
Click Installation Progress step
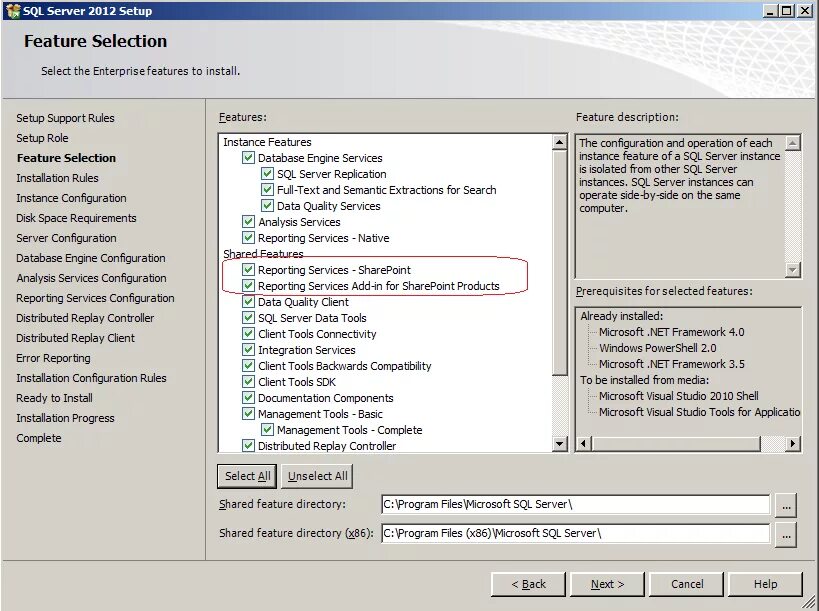65,418
